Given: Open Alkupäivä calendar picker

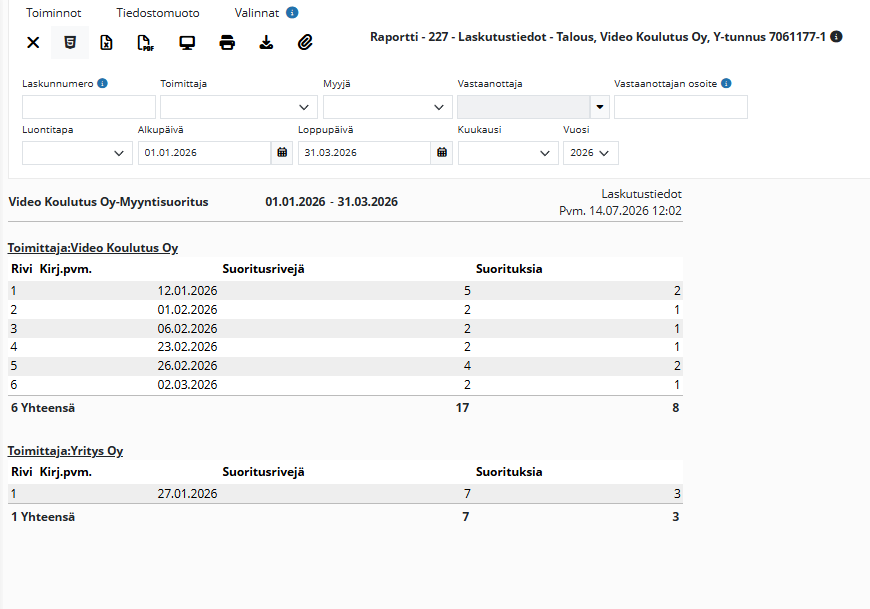Looking at the screenshot, I should tap(282, 153).
